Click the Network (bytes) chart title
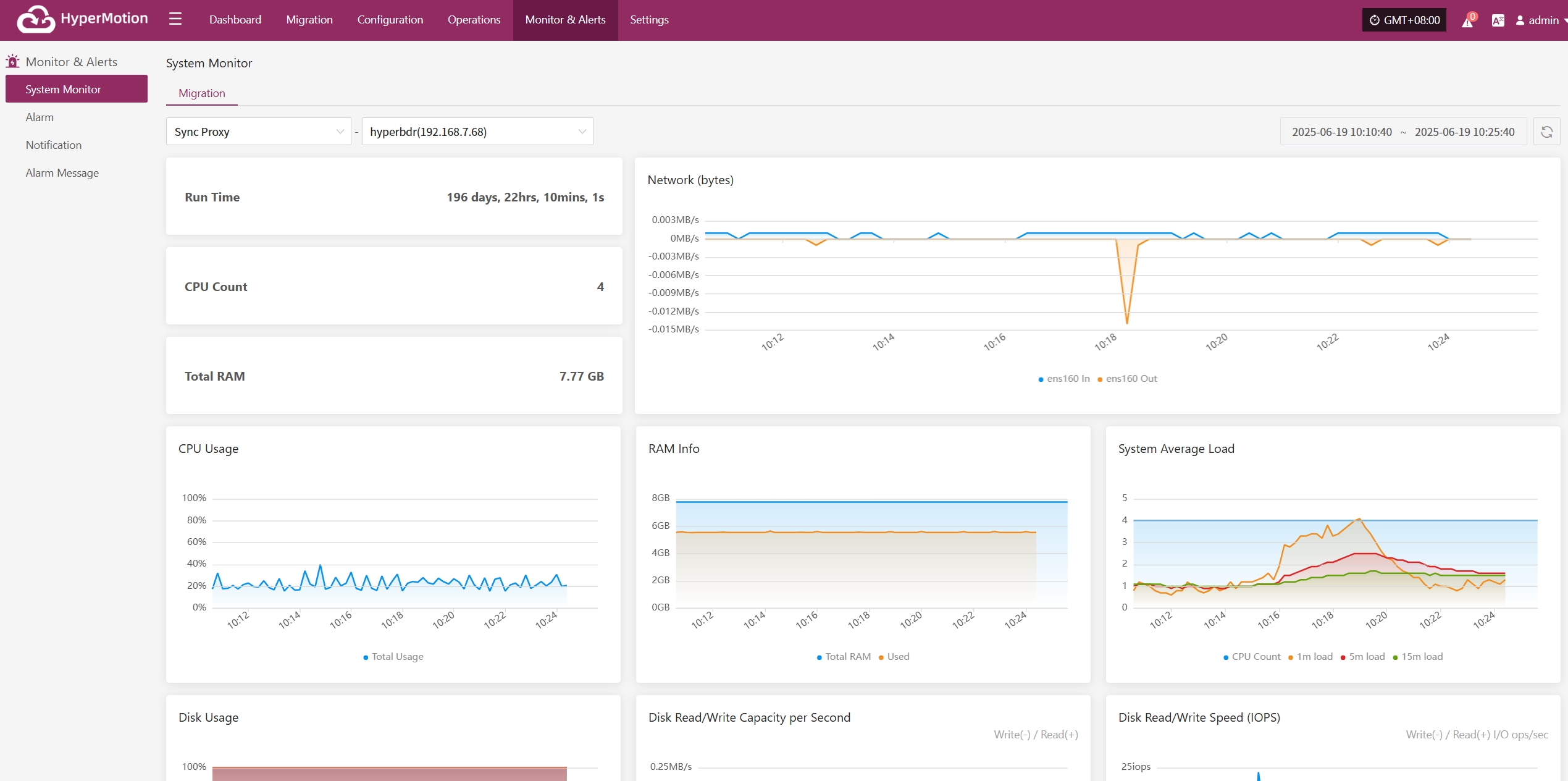1568x781 pixels. click(690, 180)
